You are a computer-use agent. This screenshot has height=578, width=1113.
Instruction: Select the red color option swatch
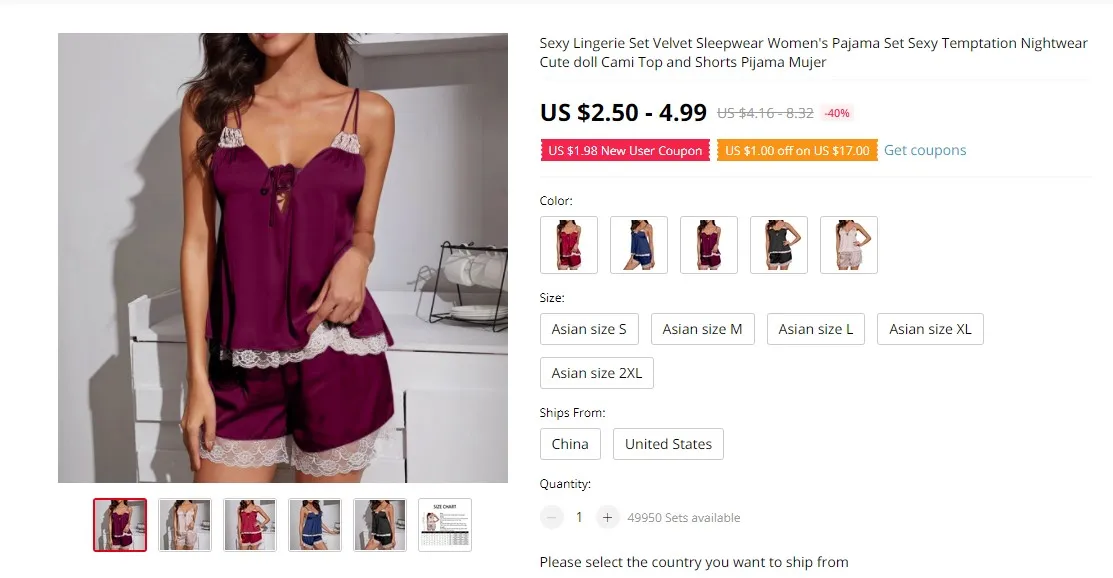pyautogui.click(x=569, y=245)
